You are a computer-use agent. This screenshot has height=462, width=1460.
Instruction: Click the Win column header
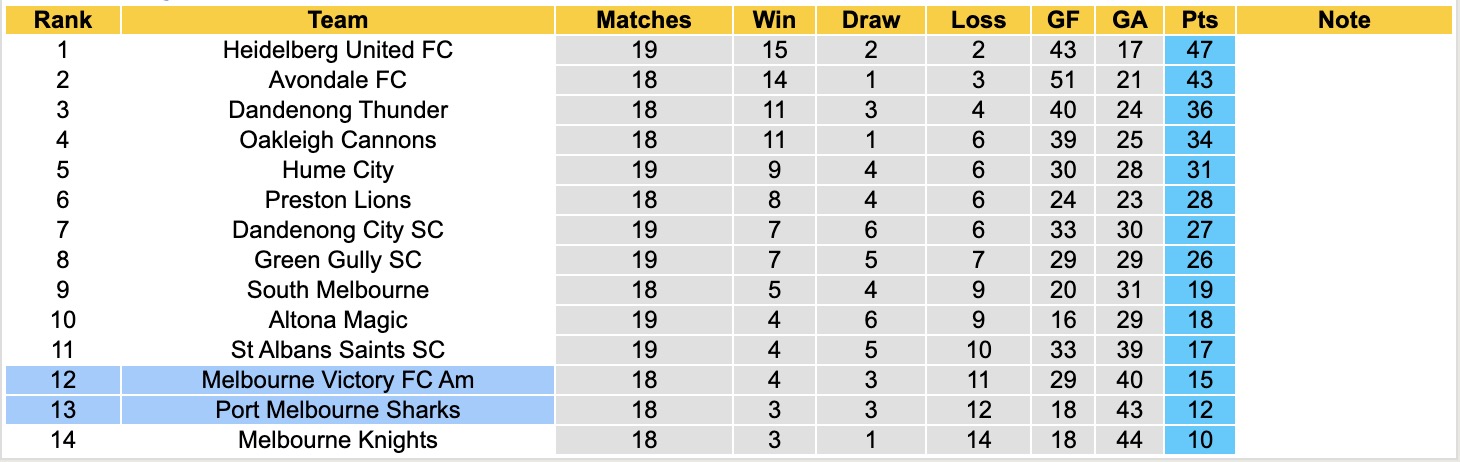(773, 20)
